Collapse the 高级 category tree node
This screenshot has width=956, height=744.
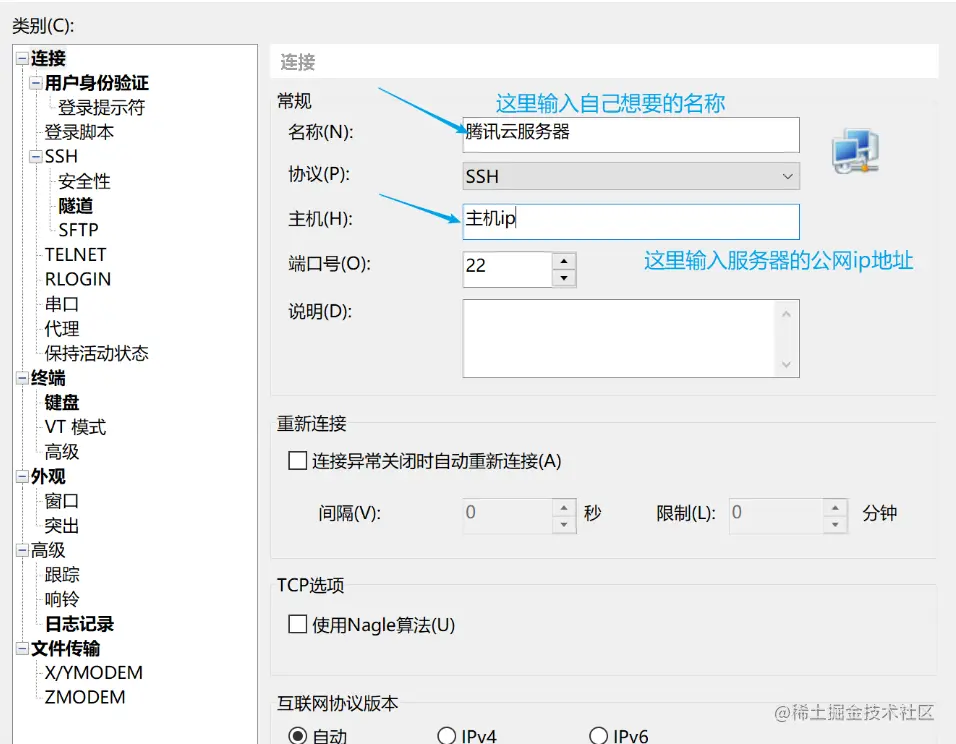(x=22, y=550)
